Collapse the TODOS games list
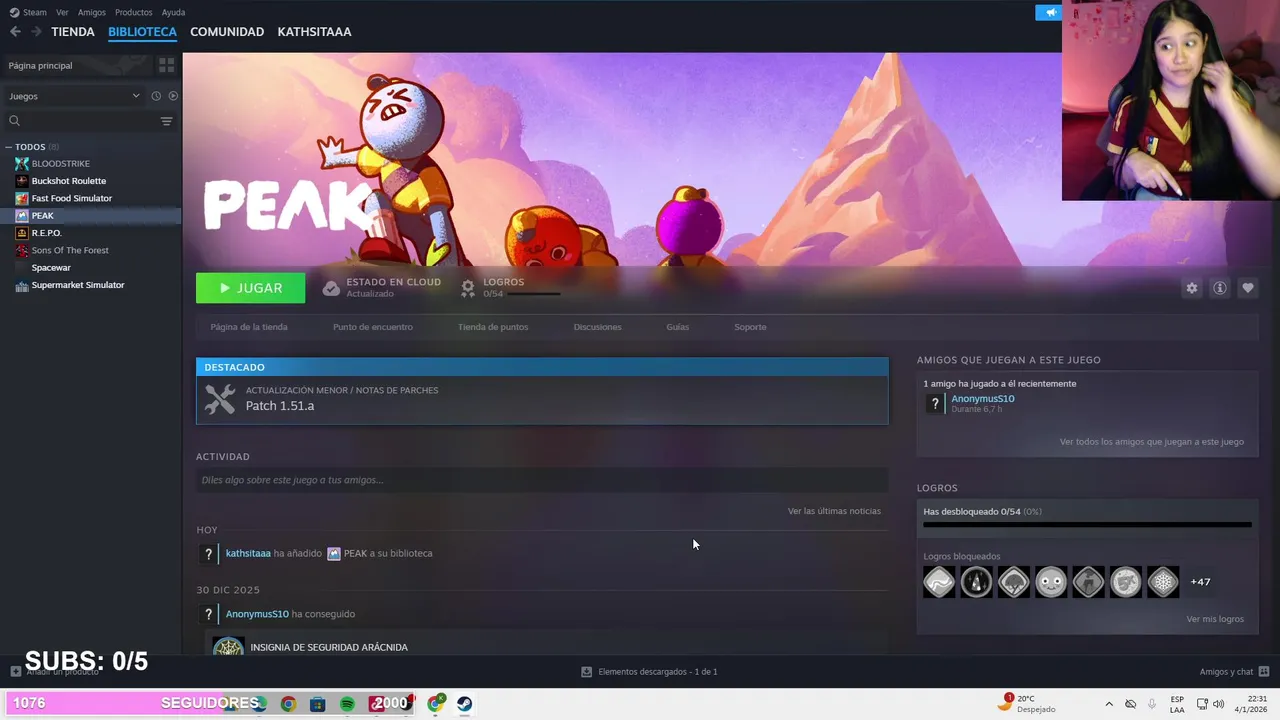1280x720 pixels. 8,147
